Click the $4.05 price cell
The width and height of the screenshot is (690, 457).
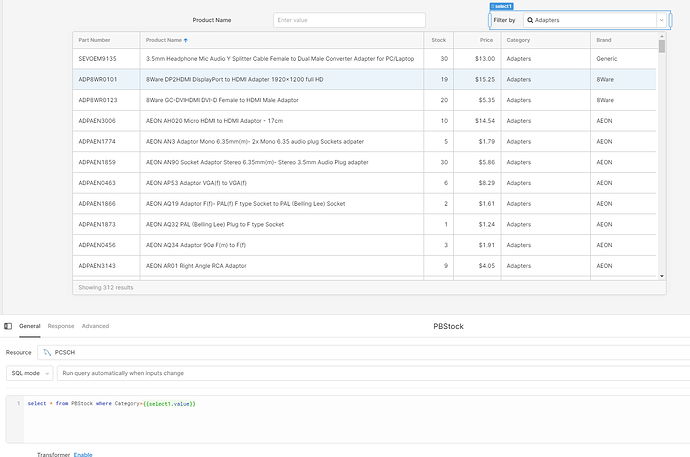click(x=477, y=266)
